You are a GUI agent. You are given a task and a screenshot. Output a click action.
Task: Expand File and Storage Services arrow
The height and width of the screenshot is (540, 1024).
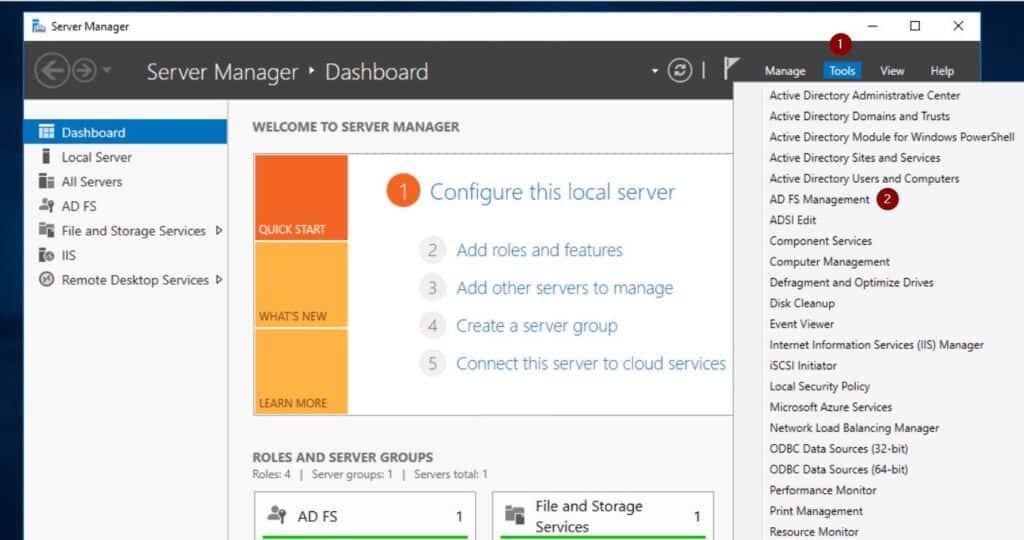coord(219,230)
